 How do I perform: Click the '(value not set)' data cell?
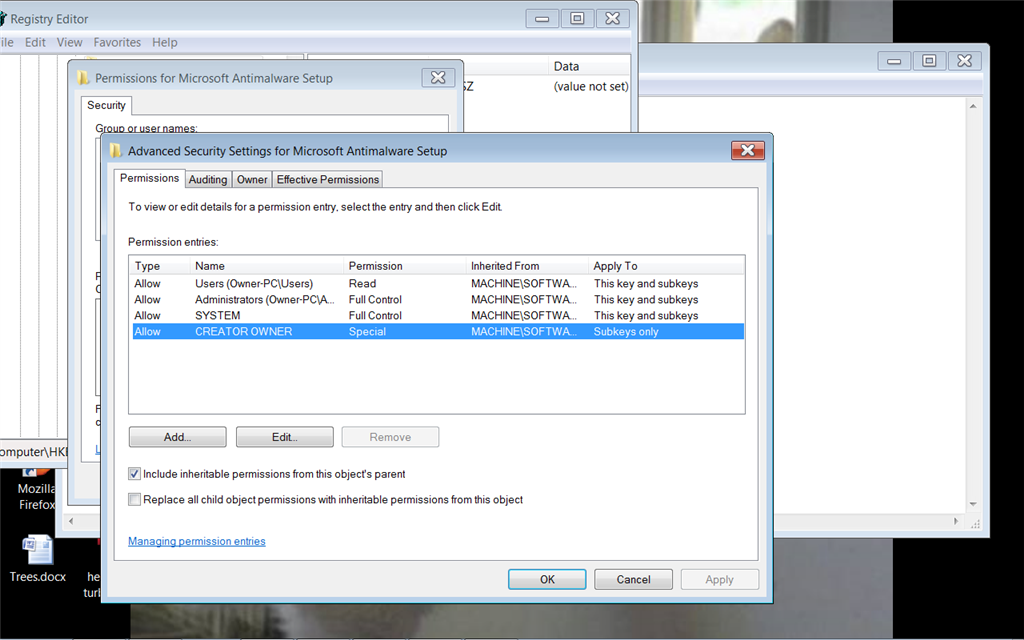pos(590,86)
